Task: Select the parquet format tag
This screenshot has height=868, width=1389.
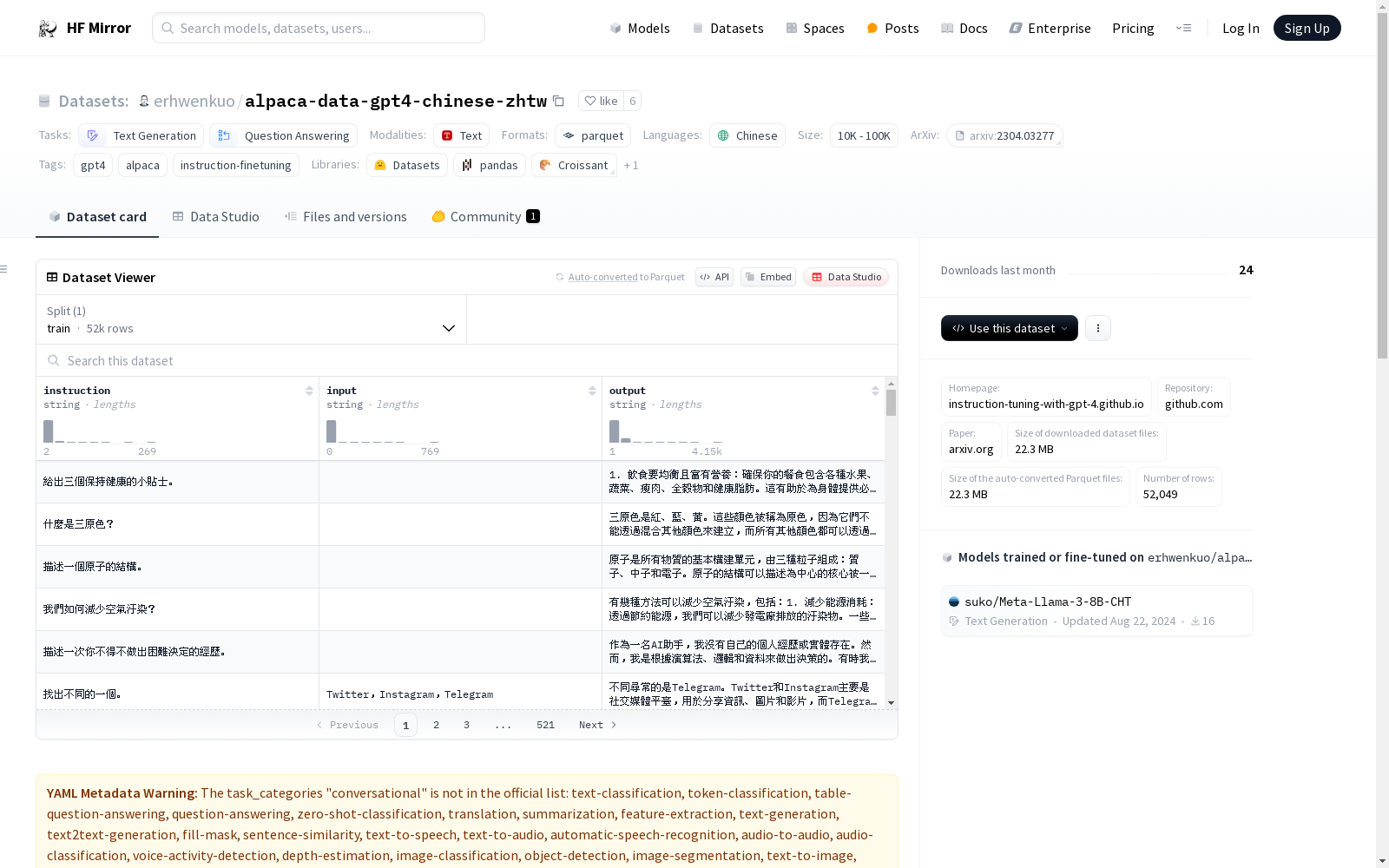Action: pyautogui.click(x=593, y=135)
